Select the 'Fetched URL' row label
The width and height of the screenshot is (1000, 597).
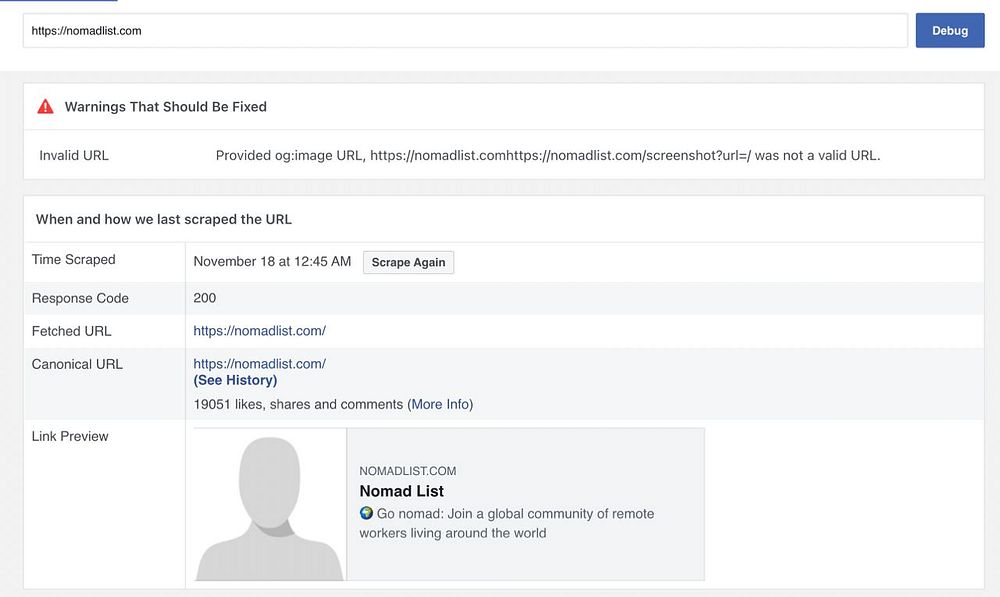coord(71,332)
